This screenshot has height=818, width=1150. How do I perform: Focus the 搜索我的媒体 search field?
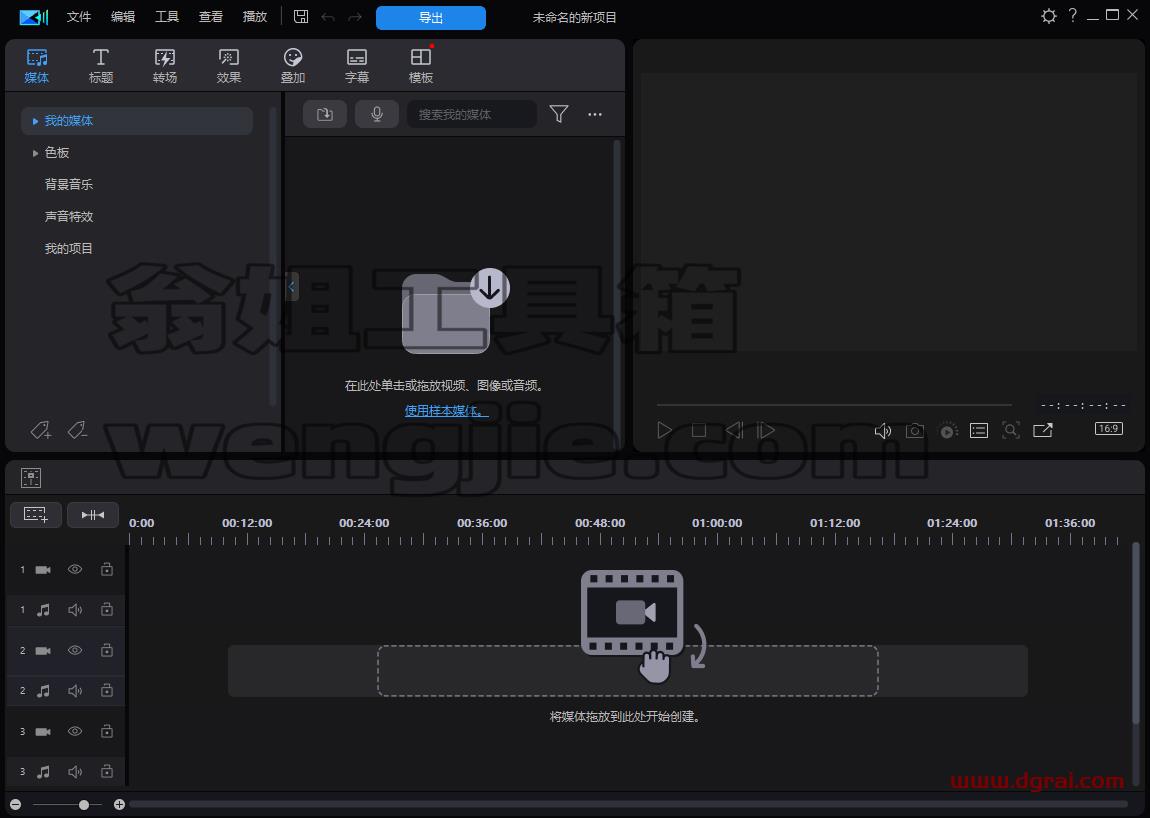(x=472, y=114)
